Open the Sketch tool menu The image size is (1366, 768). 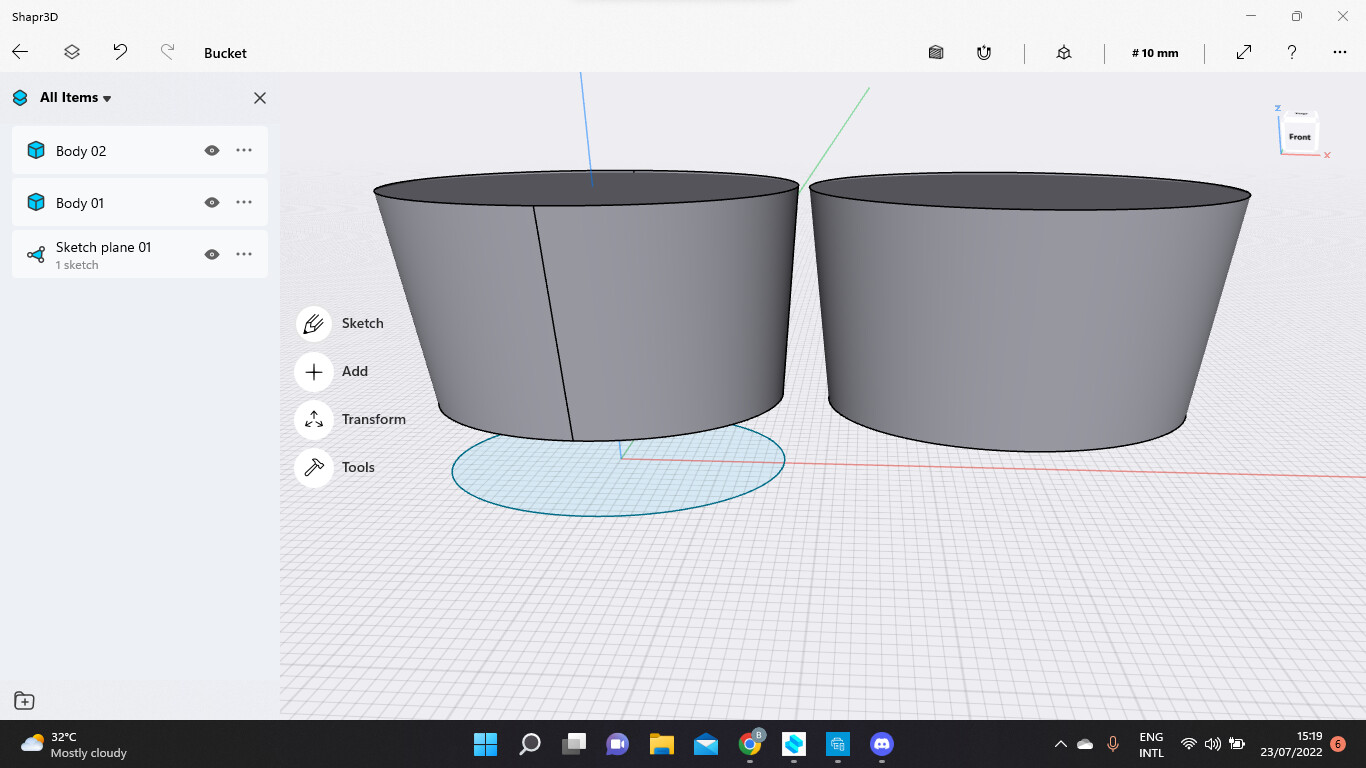[x=314, y=323]
